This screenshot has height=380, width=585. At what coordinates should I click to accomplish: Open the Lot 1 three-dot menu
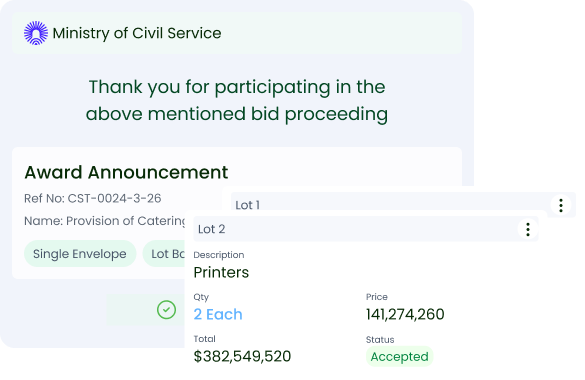pyautogui.click(x=561, y=205)
